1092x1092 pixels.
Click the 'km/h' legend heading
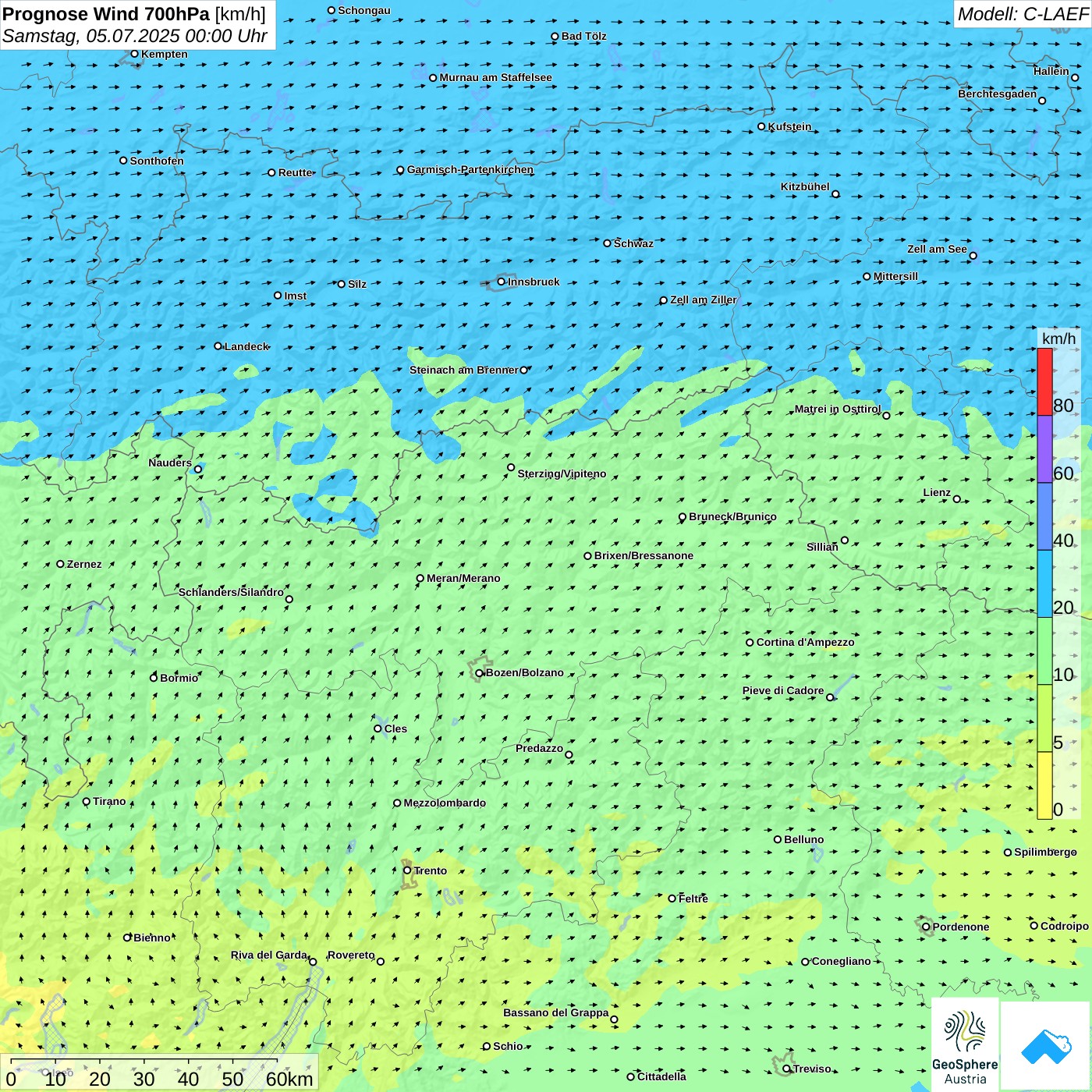pyautogui.click(x=1058, y=339)
